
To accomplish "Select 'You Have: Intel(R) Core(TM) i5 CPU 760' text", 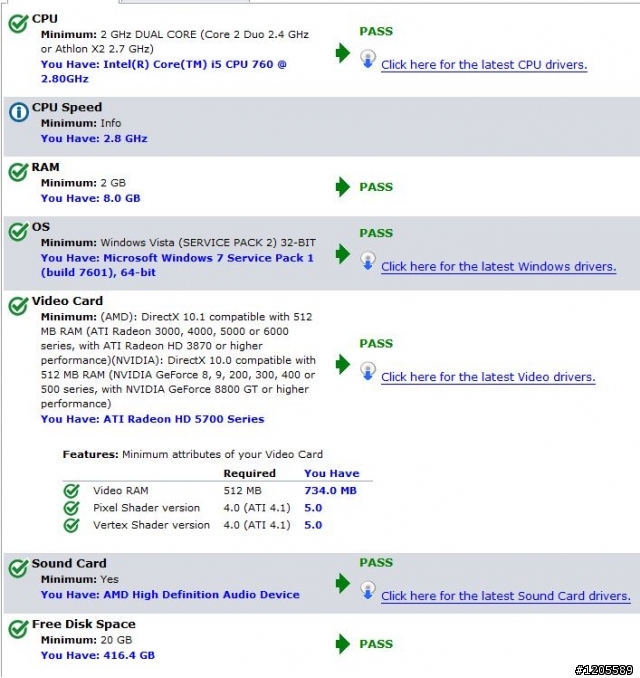I will click(163, 64).
